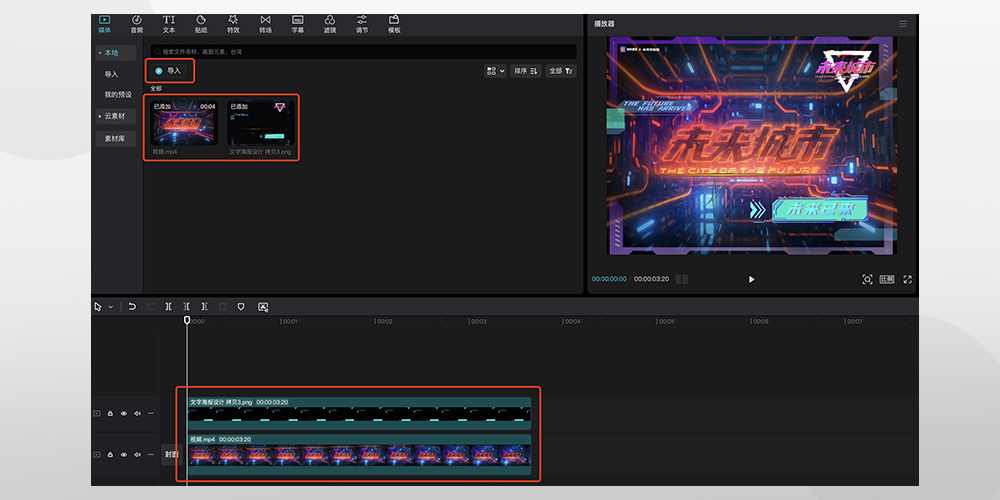
Task: Enter fullscreen preview mode
Action: click(x=908, y=279)
